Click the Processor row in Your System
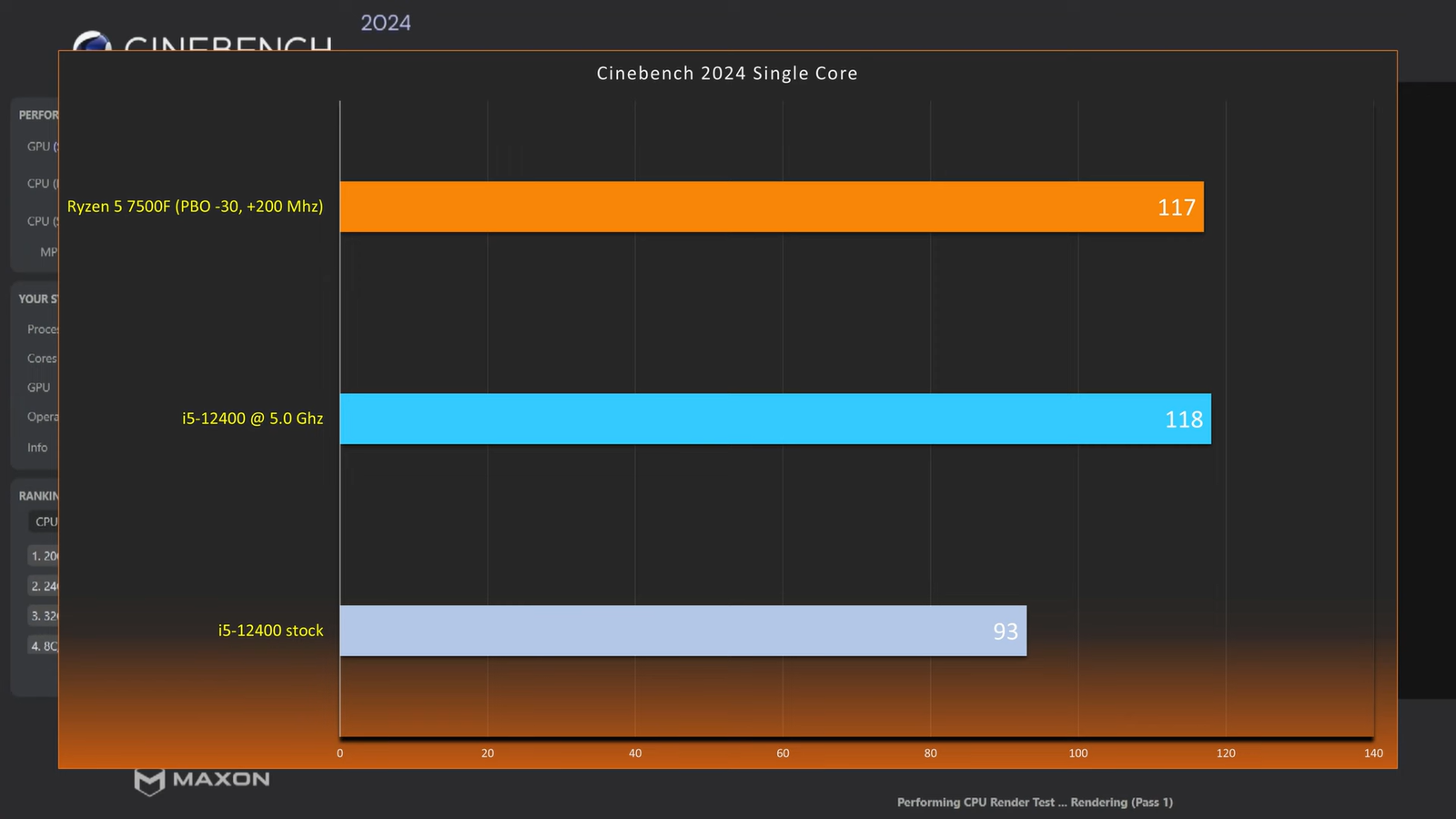1456x819 pixels. (x=42, y=329)
